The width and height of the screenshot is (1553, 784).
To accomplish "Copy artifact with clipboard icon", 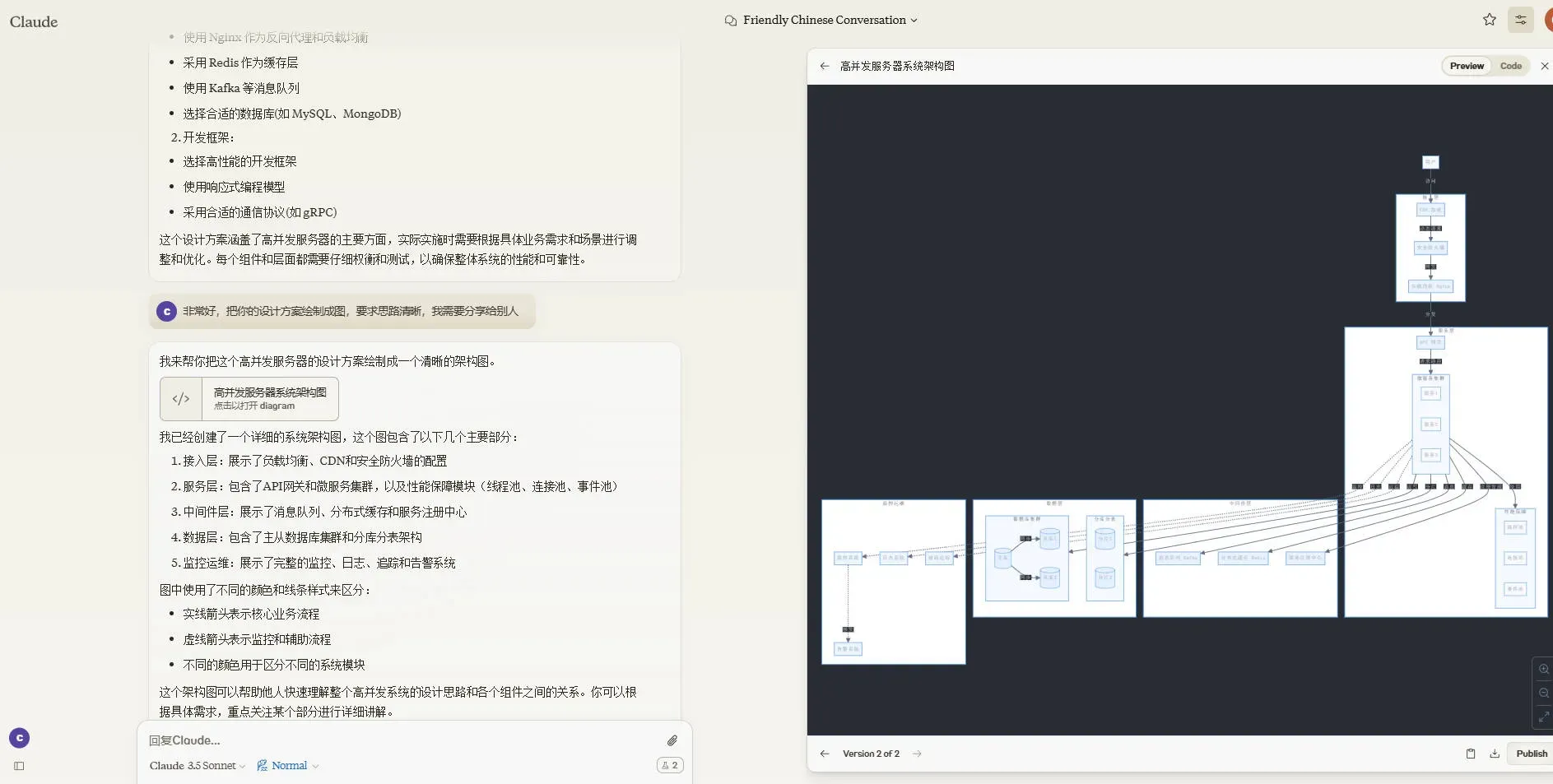I will pyautogui.click(x=1470, y=754).
